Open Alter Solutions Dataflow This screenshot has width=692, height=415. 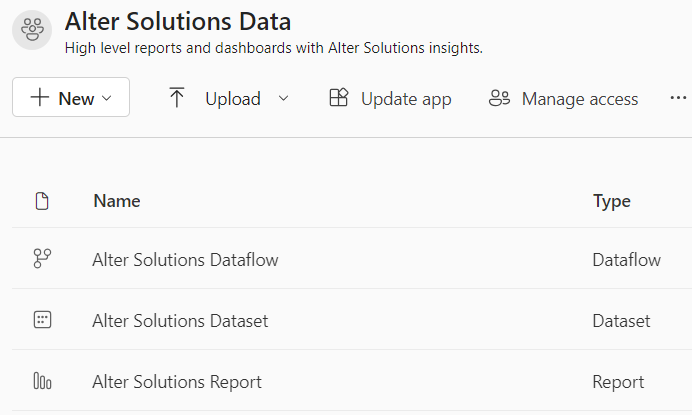[x=185, y=260]
